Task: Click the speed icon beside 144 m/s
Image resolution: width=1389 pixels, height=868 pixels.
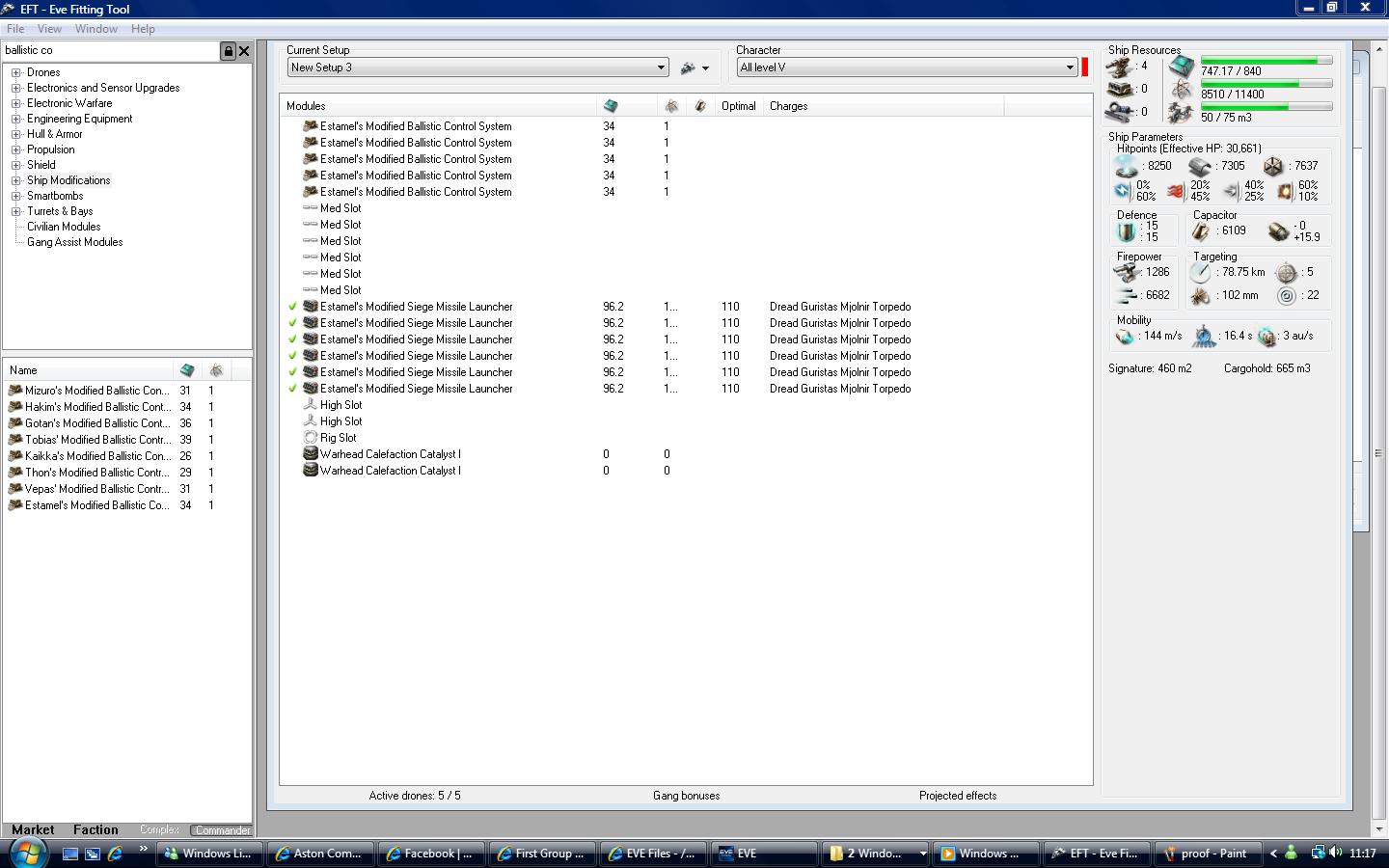Action: (x=1125, y=337)
